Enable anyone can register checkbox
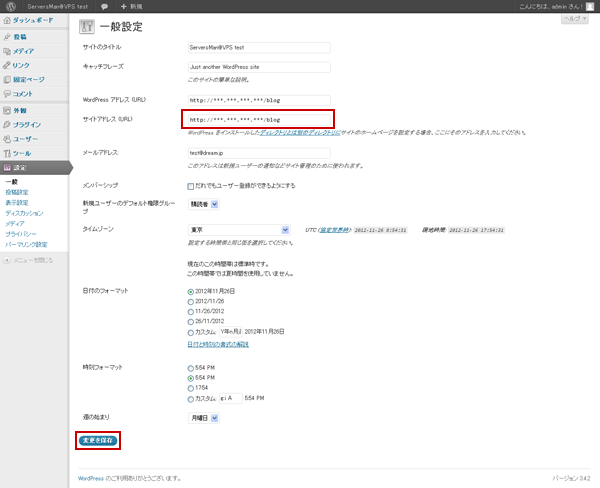Viewport: 600px width, 488px height. [191, 186]
